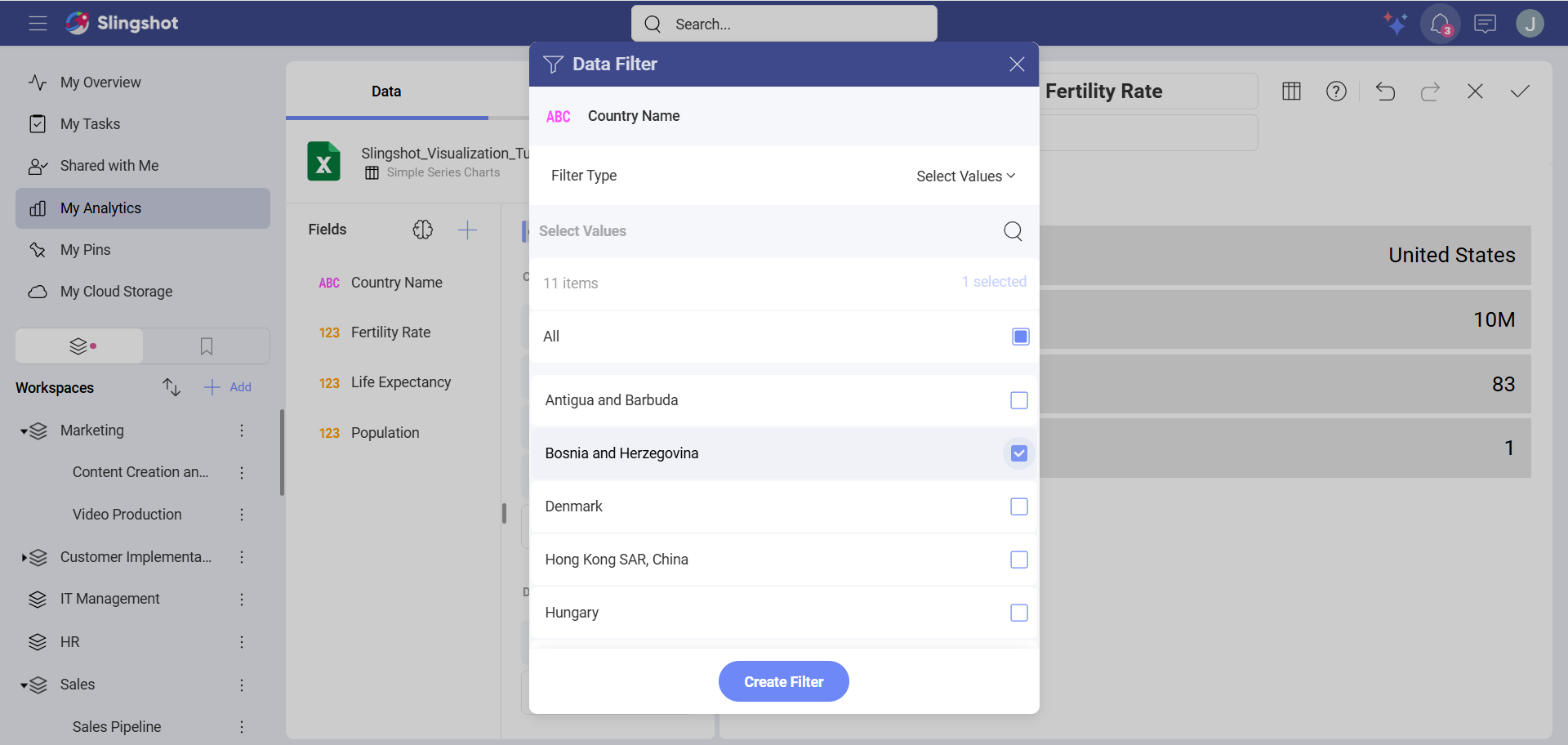The width and height of the screenshot is (1568, 745).
Task: Open My Cloud Storage
Action: click(x=143, y=292)
